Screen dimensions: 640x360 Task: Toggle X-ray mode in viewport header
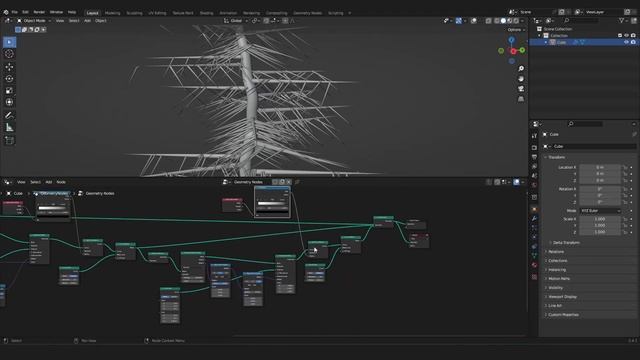tap(488, 20)
